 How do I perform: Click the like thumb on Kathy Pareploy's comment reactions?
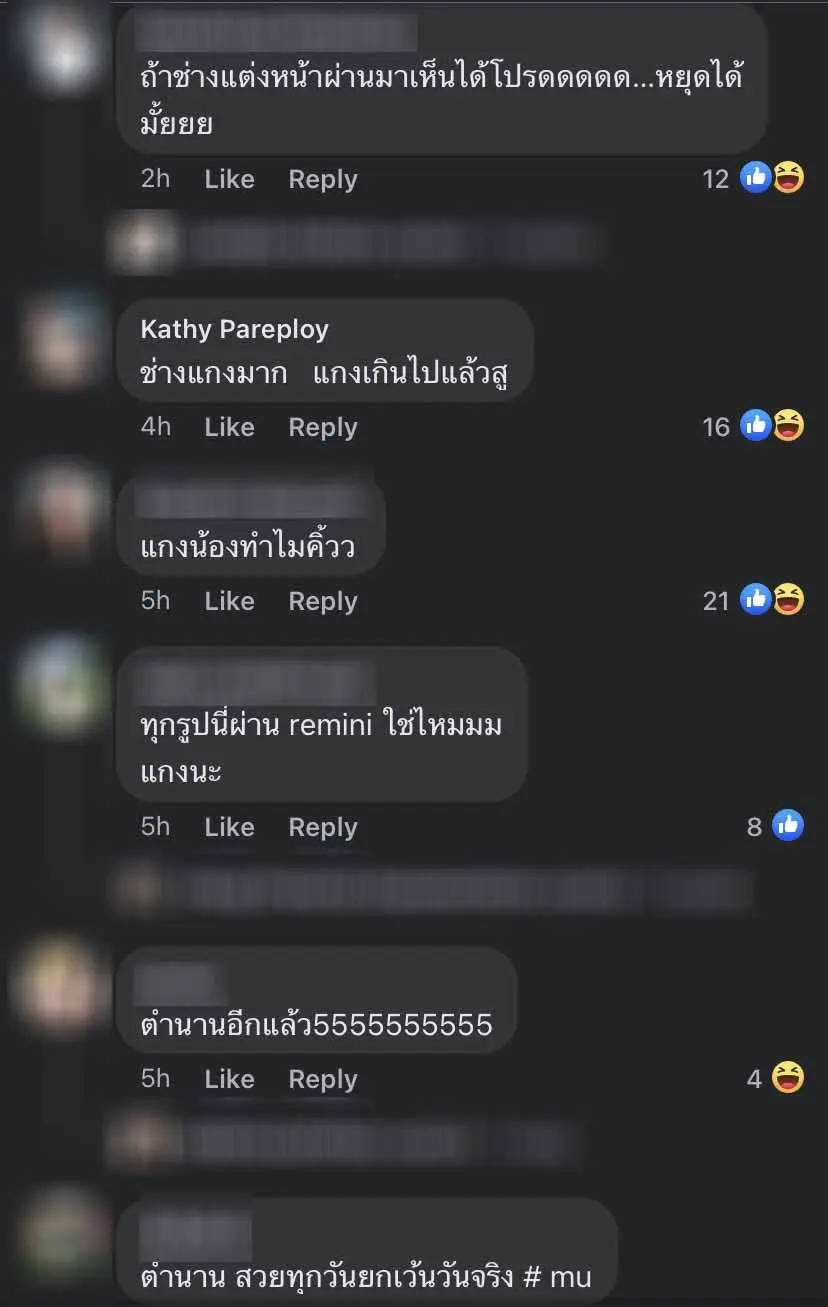coord(756,426)
